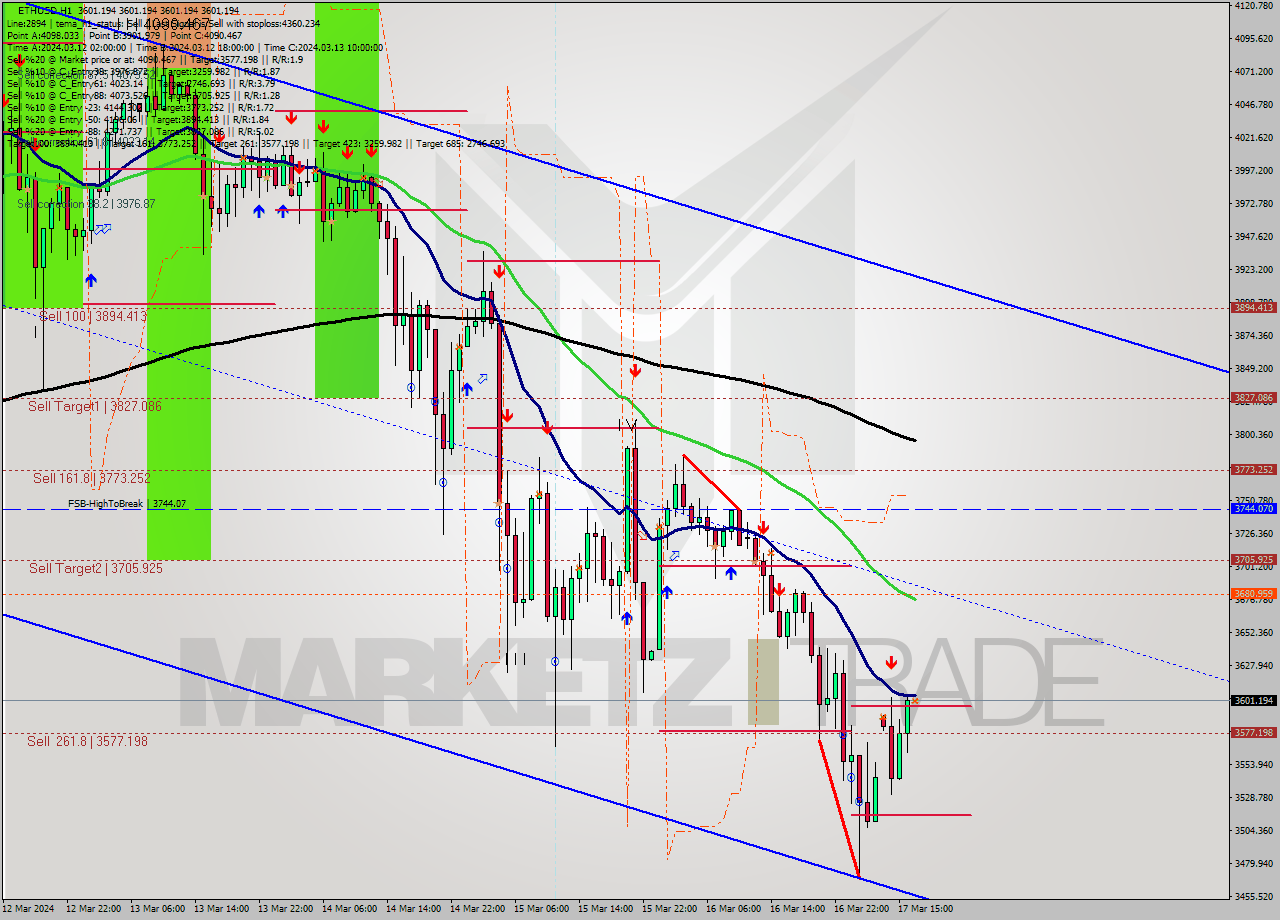Viewport: 1280px width, 920px height.
Task: Click the 'FSB-HighToBreak | 3744.07' label
Action: click(127, 504)
